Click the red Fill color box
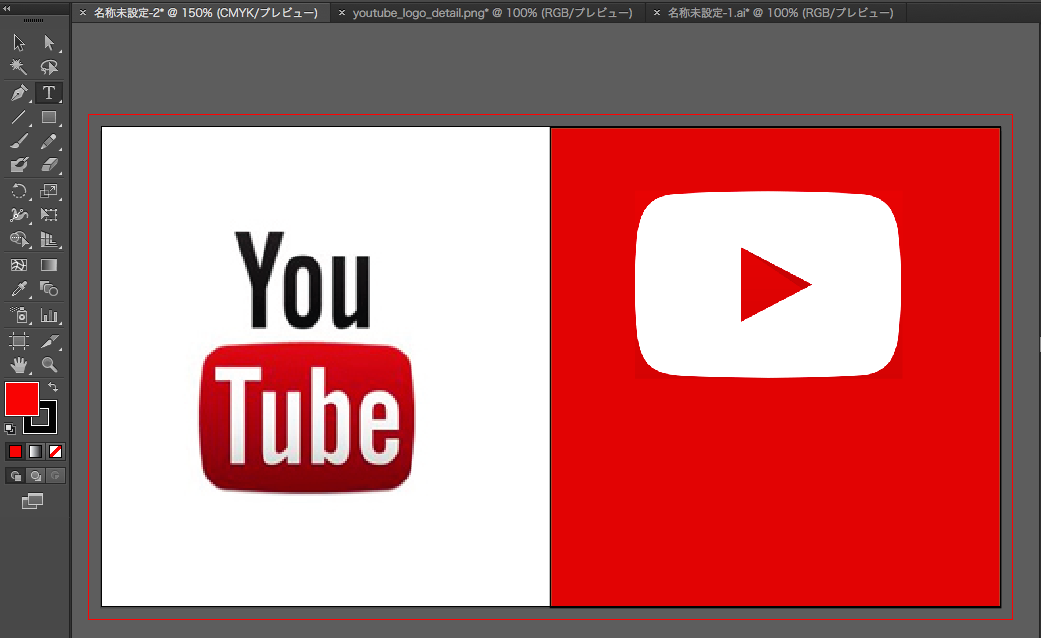The width and height of the screenshot is (1041, 638). [21, 399]
